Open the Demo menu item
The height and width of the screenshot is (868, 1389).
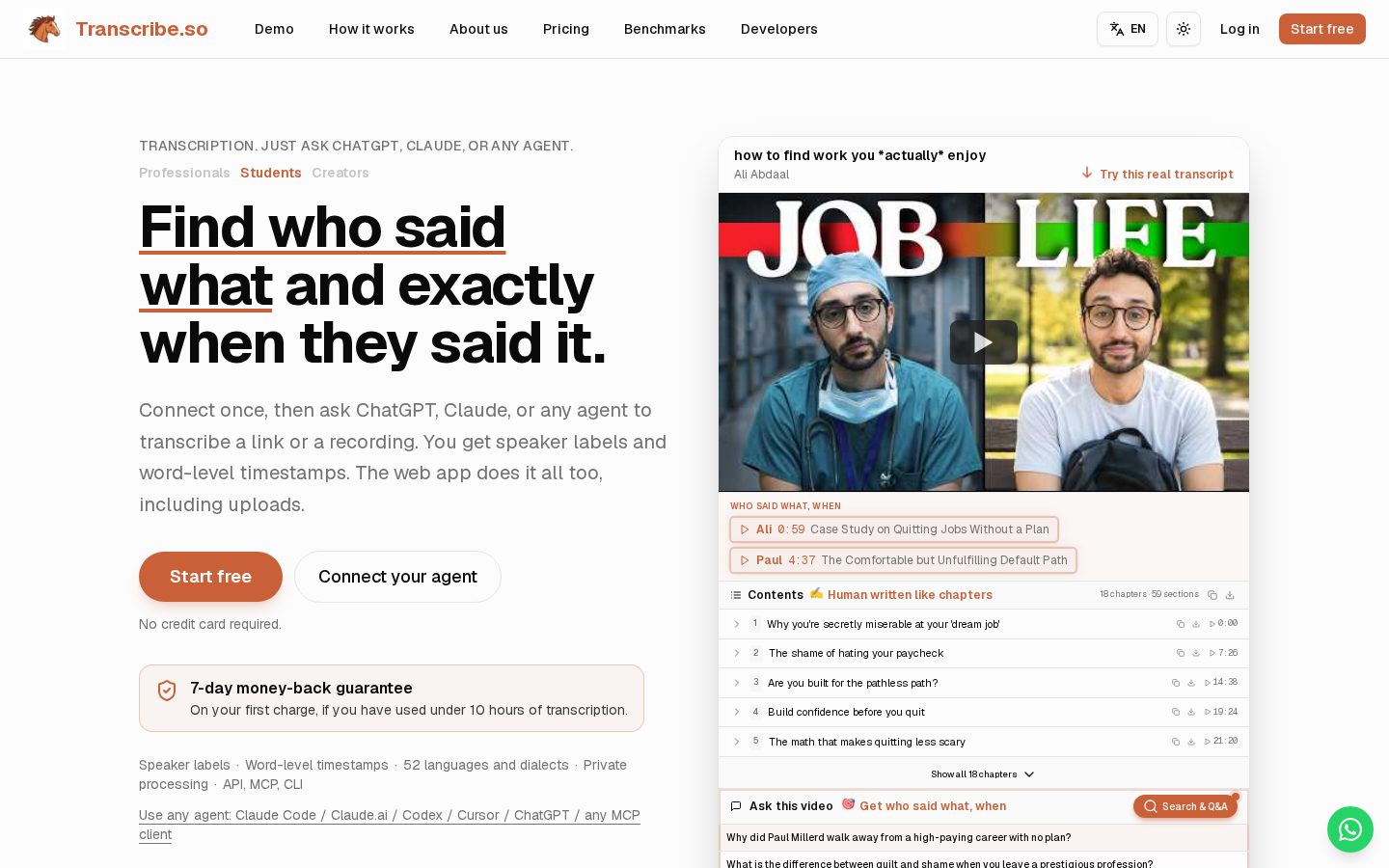coord(274,29)
